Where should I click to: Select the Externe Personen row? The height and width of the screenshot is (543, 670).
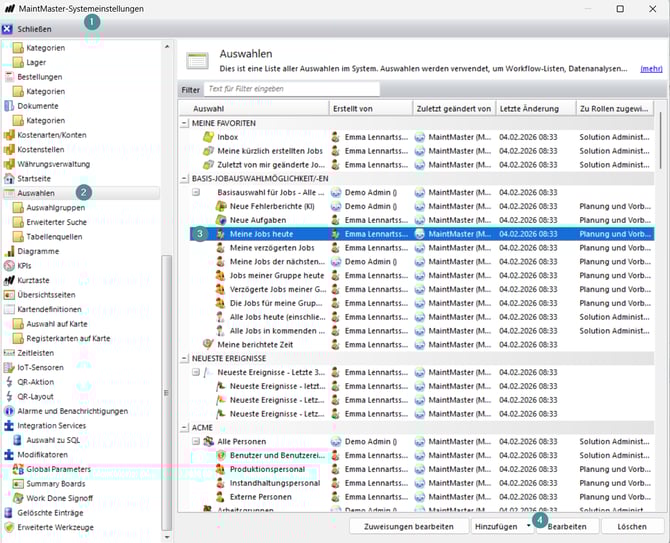coord(422,497)
